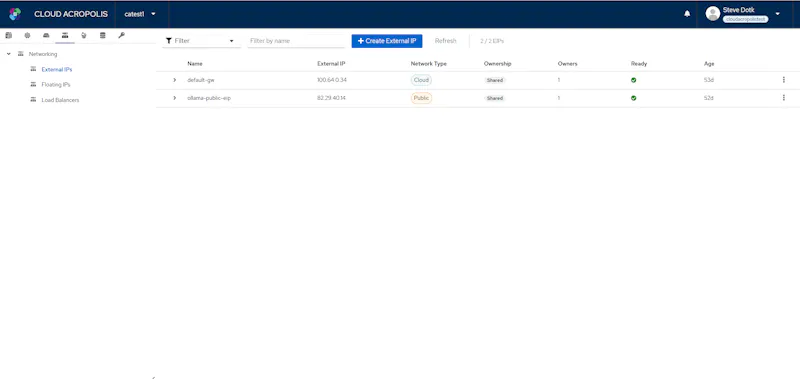Screen dimensions: 800x379
Task: Click the Shared badge in ollama-public-eip row
Action: click(494, 98)
